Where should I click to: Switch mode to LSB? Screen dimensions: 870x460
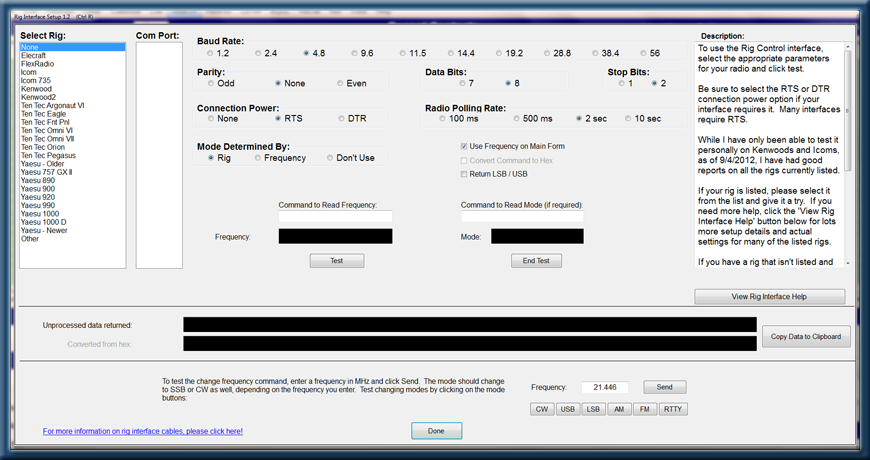point(593,410)
